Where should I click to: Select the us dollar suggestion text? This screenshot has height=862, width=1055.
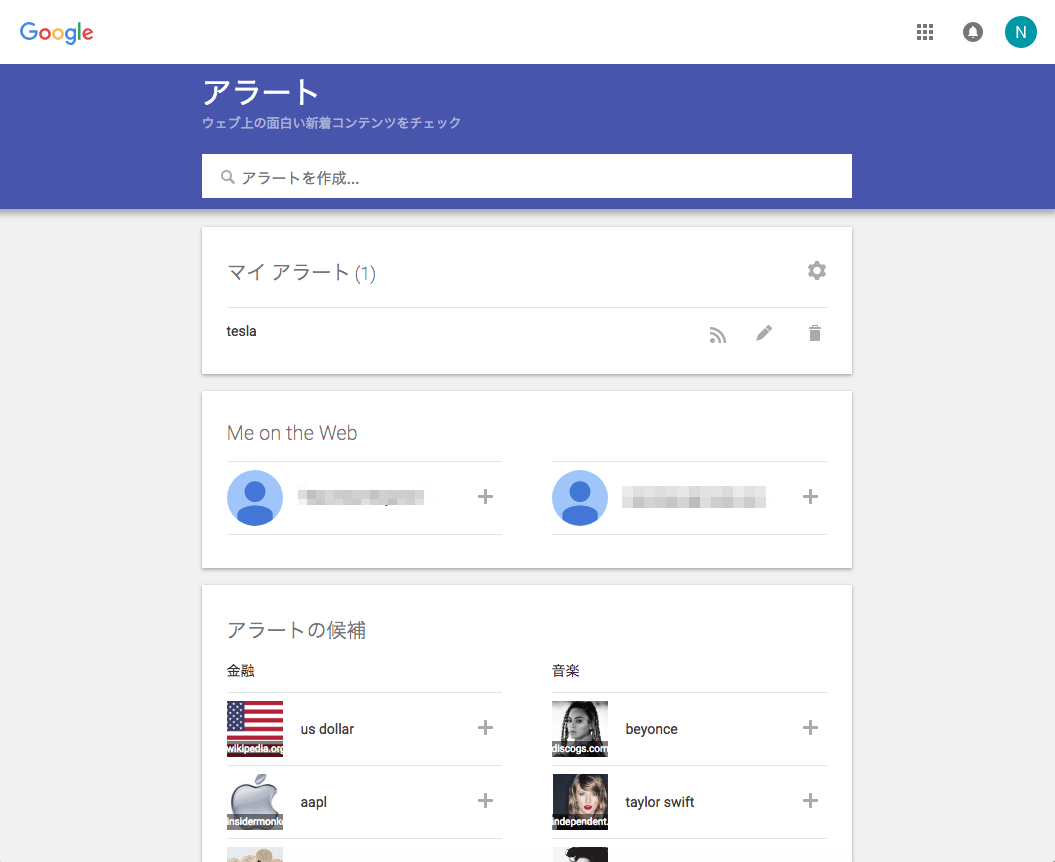[327, 729]
